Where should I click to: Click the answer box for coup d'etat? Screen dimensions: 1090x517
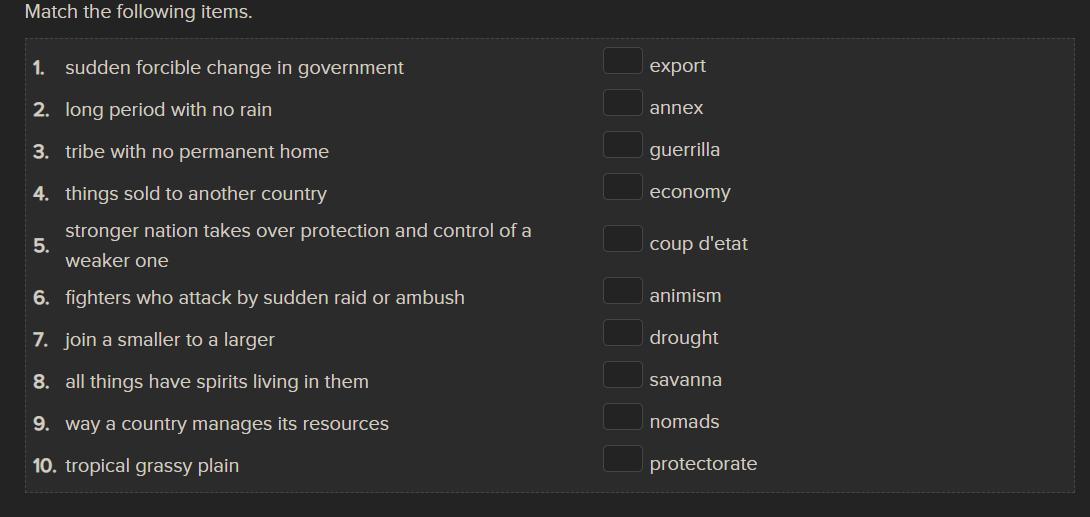point(622,239)
